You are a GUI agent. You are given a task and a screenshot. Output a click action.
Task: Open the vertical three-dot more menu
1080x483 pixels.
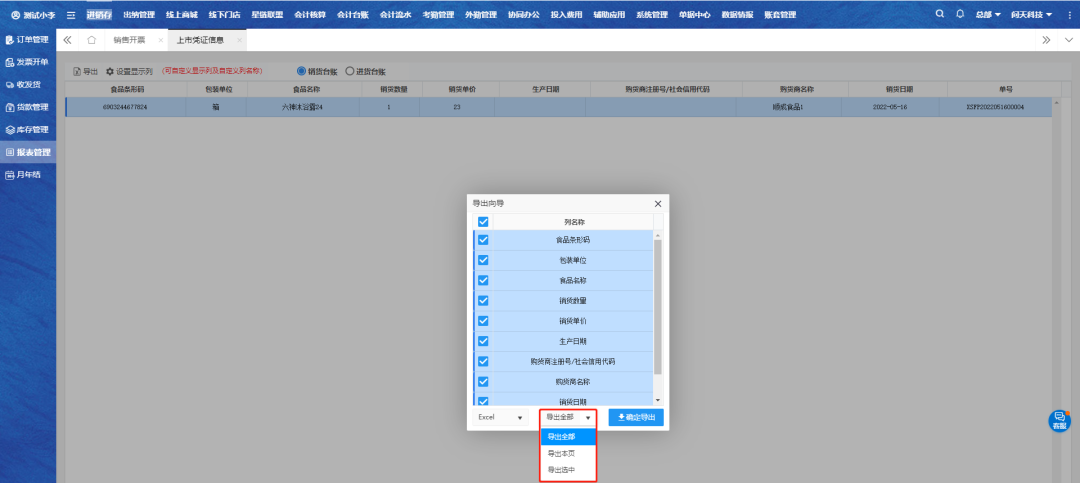click(1070, 40)
